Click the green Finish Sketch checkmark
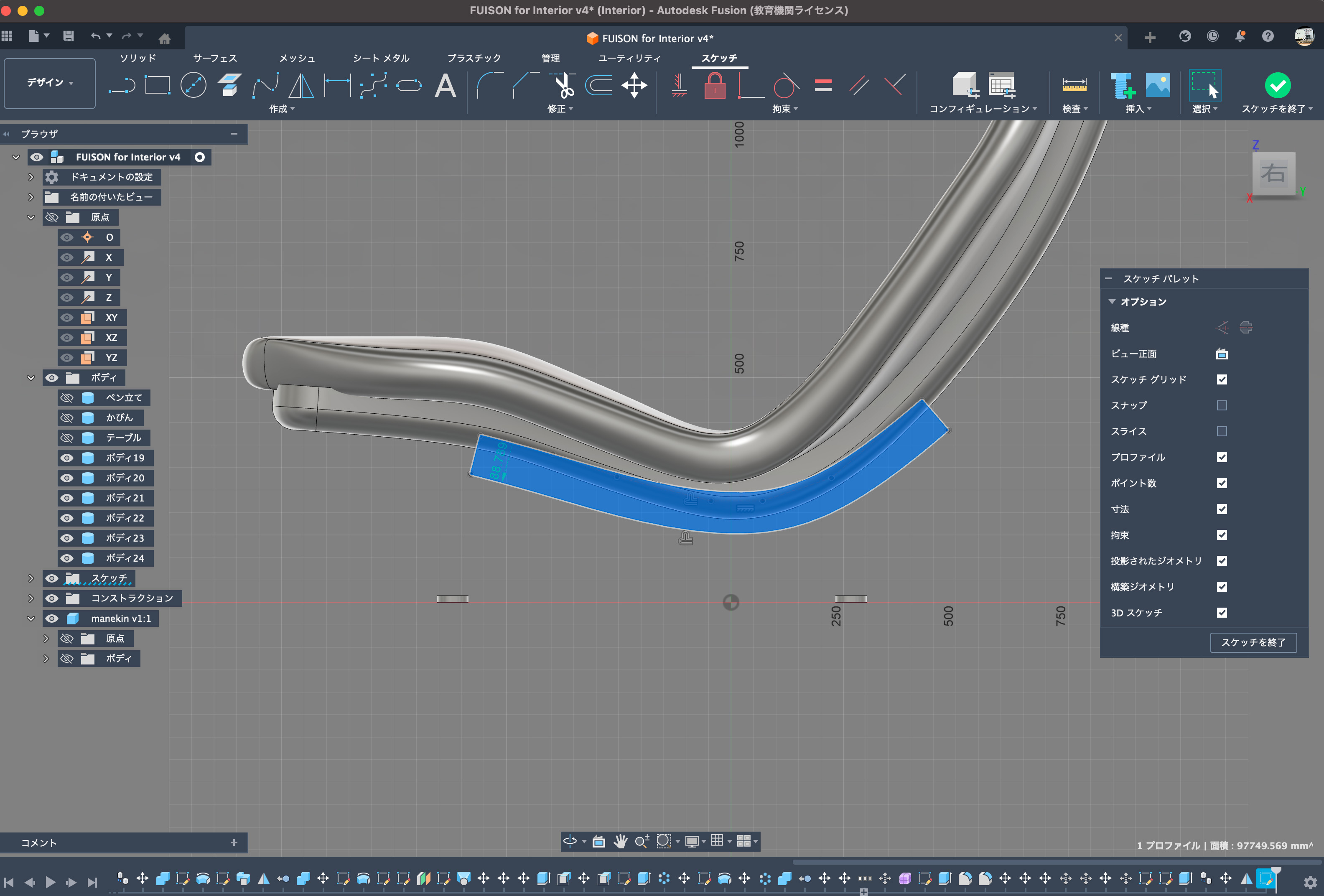1324x896 pixels. [1277, 86]
